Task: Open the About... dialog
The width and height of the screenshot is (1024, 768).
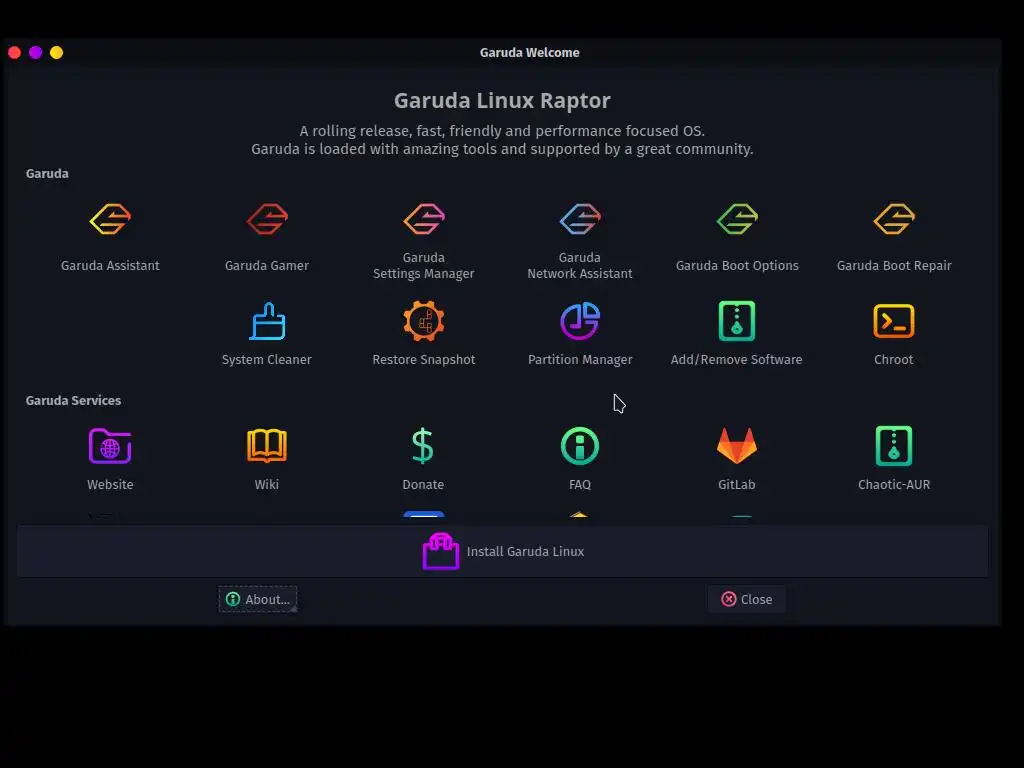Action: pyautogui.click(x=258, y=599)
